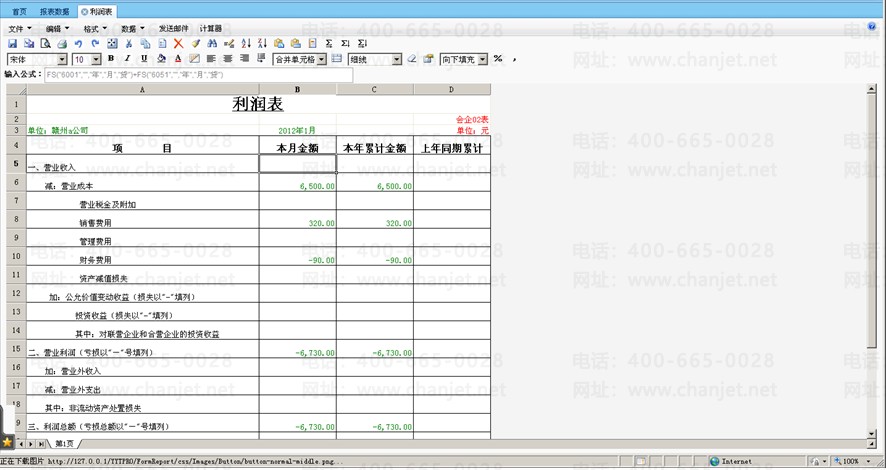Switch to the 报表数据 tab
This screenshot has height=470, width=886.
point(53,11)
